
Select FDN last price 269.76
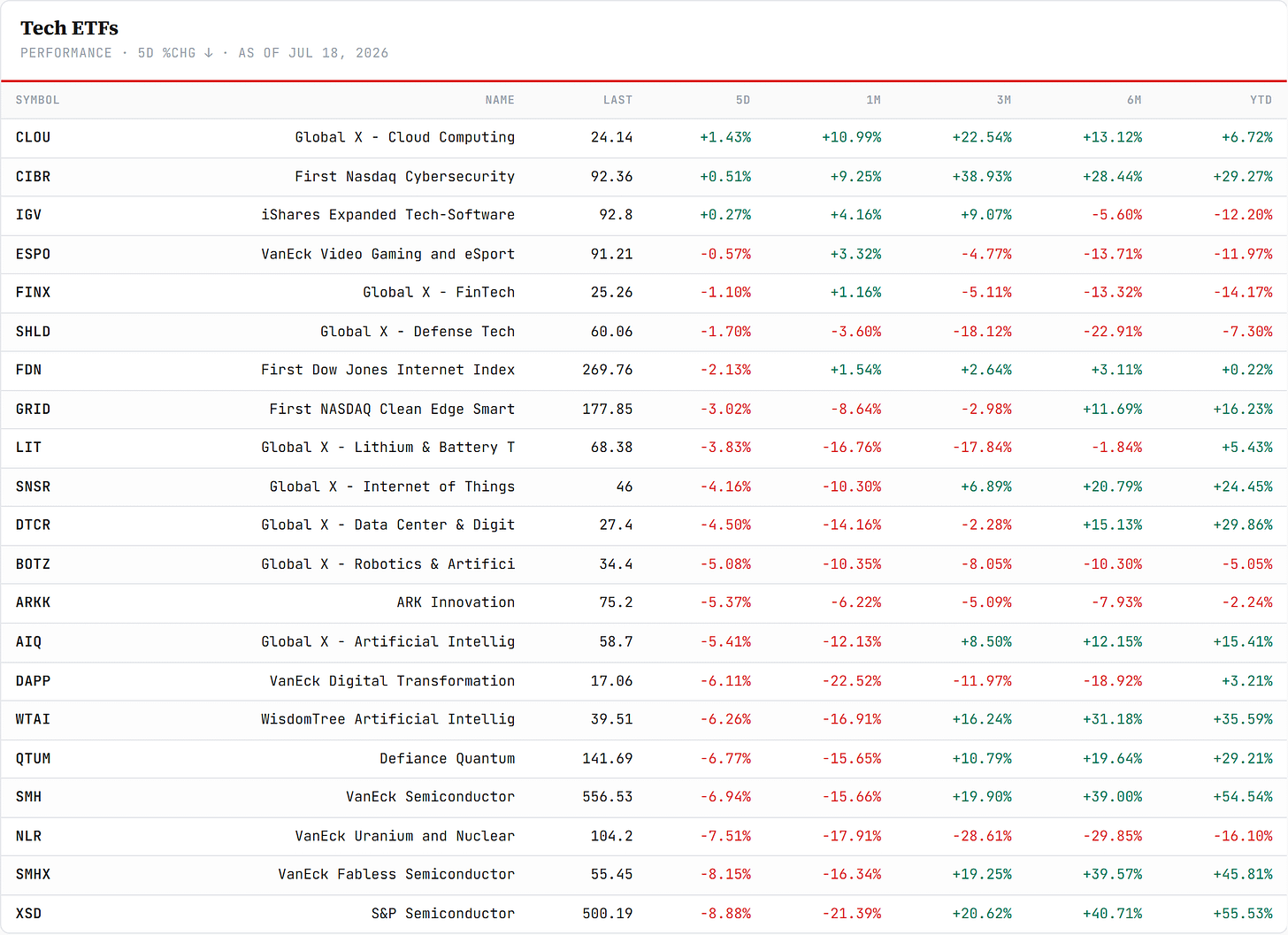pos(608,370)
